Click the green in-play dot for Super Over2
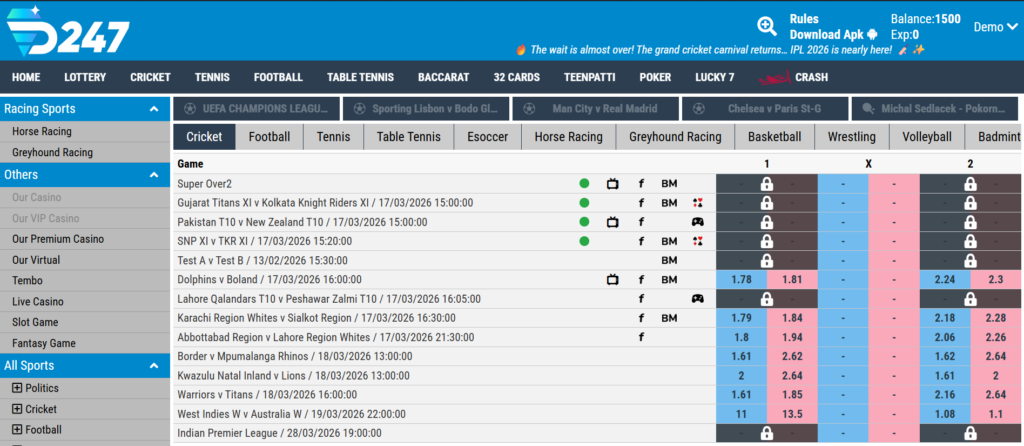The height and width of the screenshot is (446, 1024). tap(584, 184)
